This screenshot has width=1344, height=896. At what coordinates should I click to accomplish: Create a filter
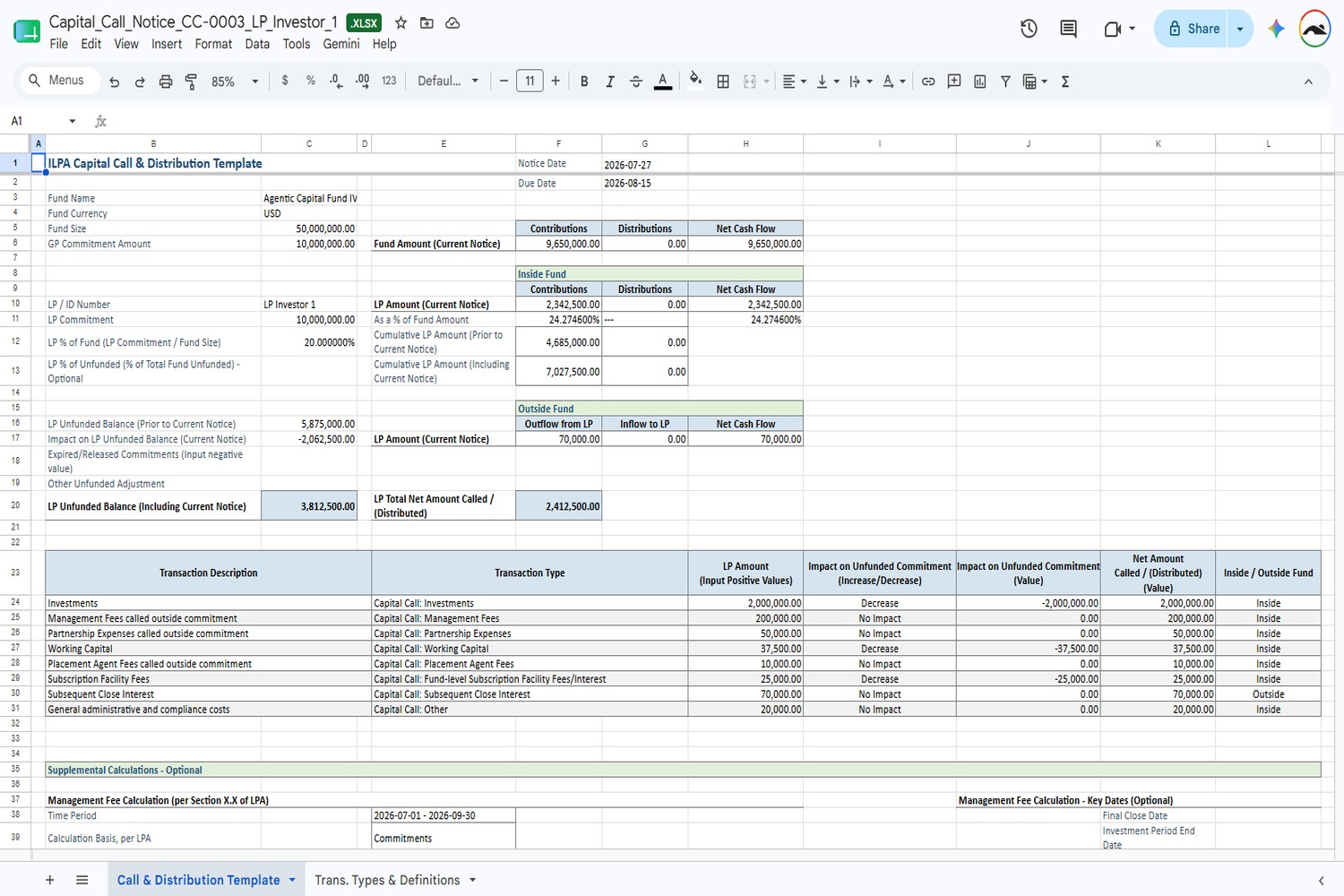point(1005,82)
